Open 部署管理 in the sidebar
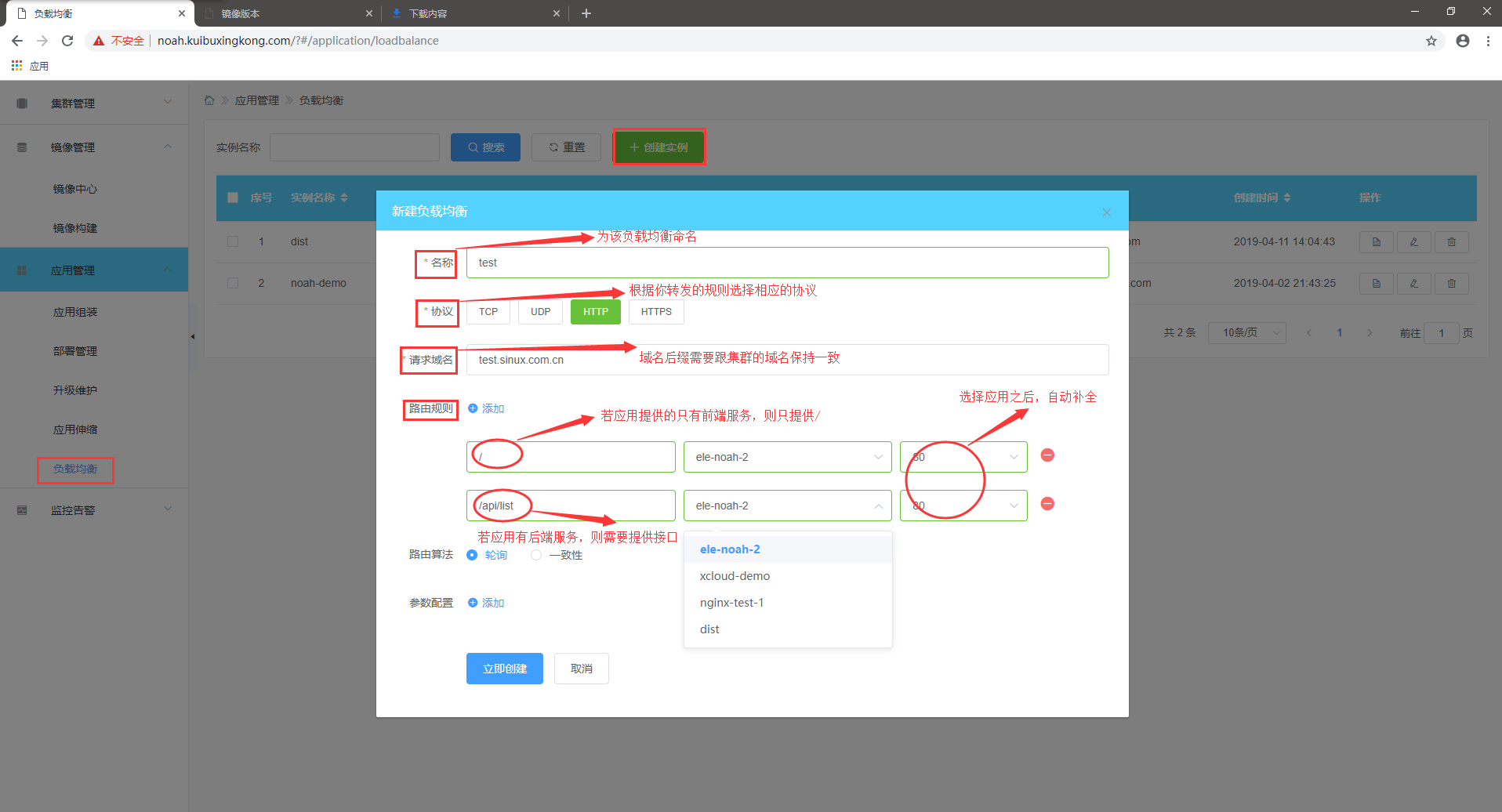 pos(75,351)
